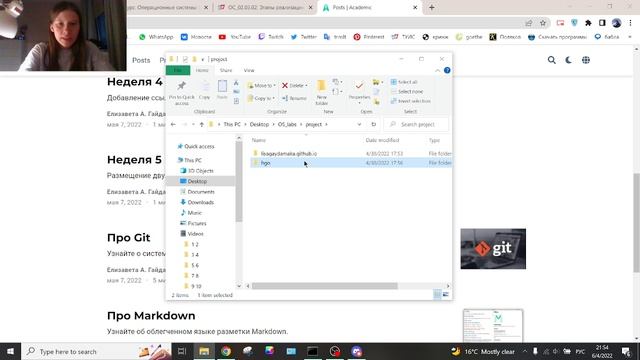
Task: Open Chrome three-dot menu
Action: click(630, 23)
